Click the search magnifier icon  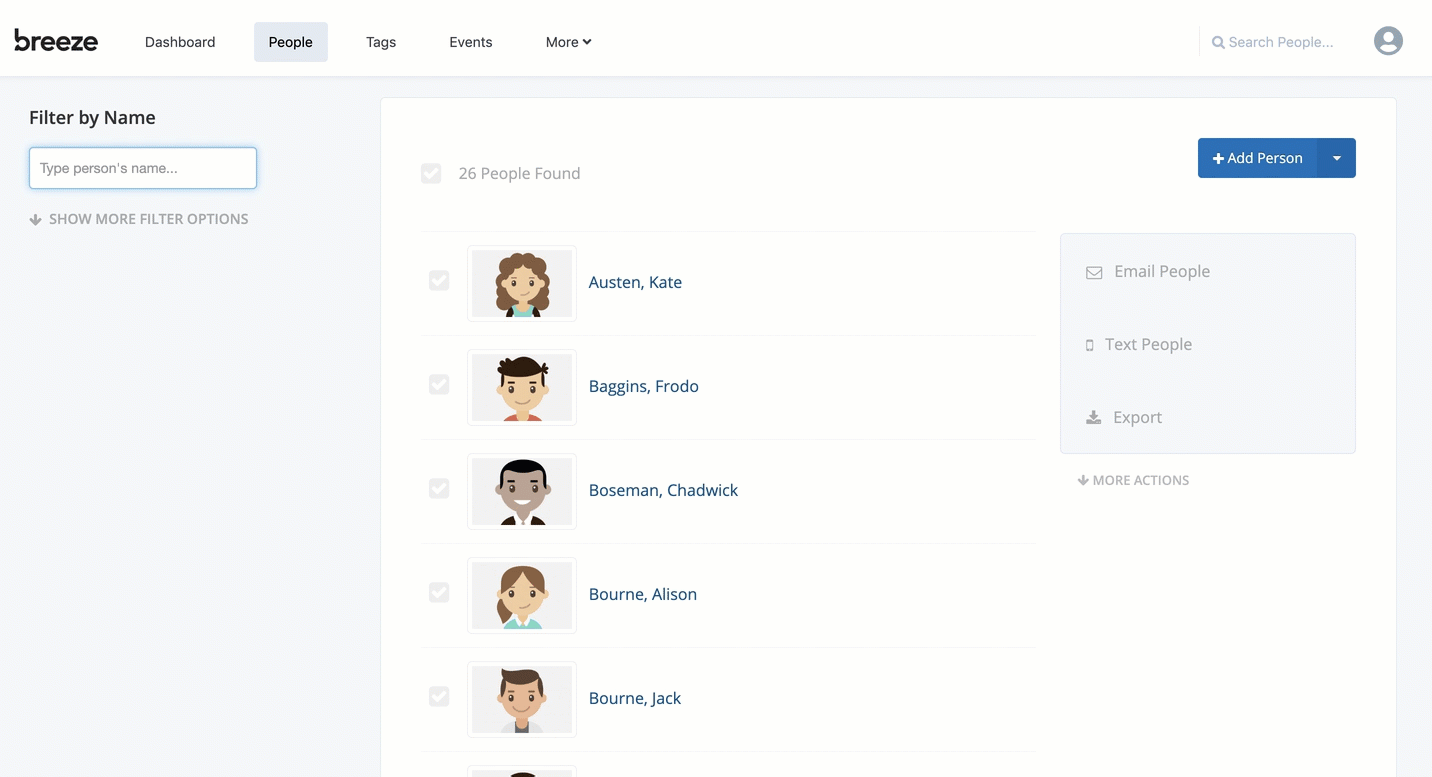coord(1218,43)
